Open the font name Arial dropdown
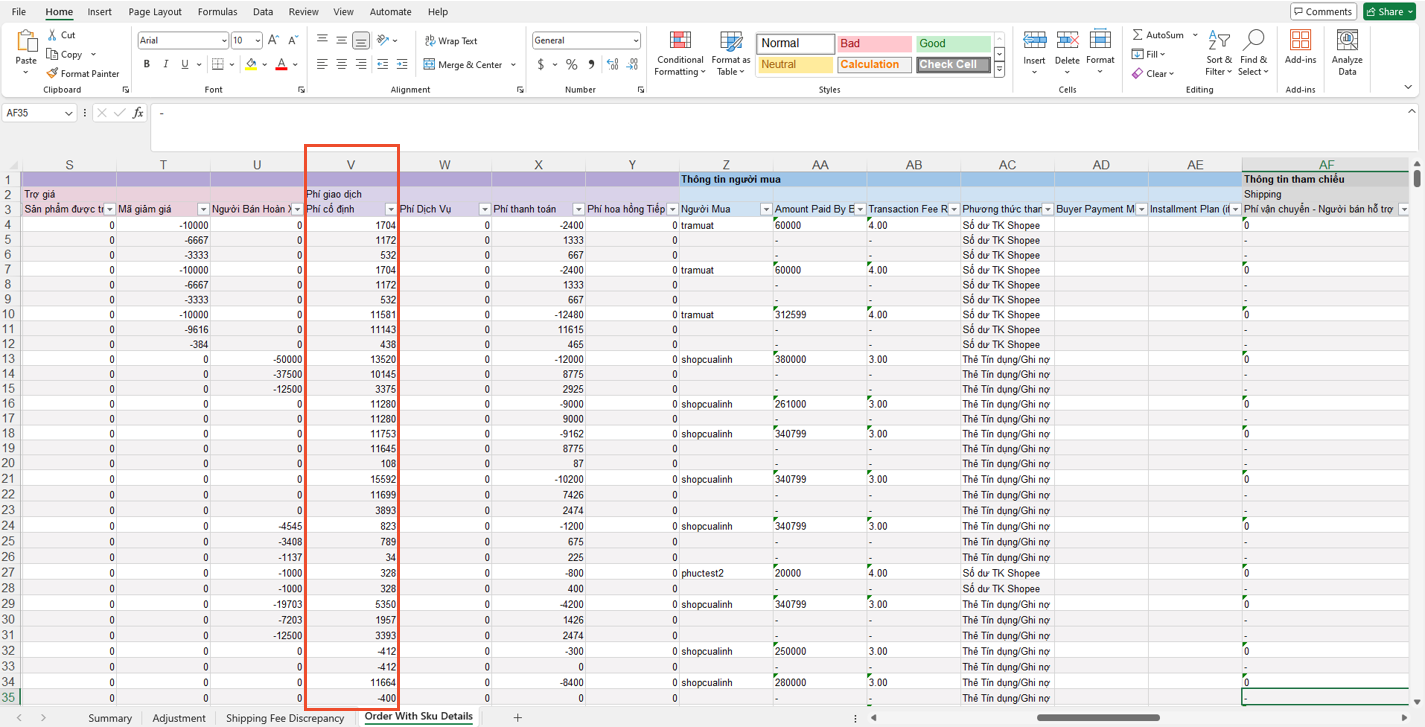 (223, 41)
